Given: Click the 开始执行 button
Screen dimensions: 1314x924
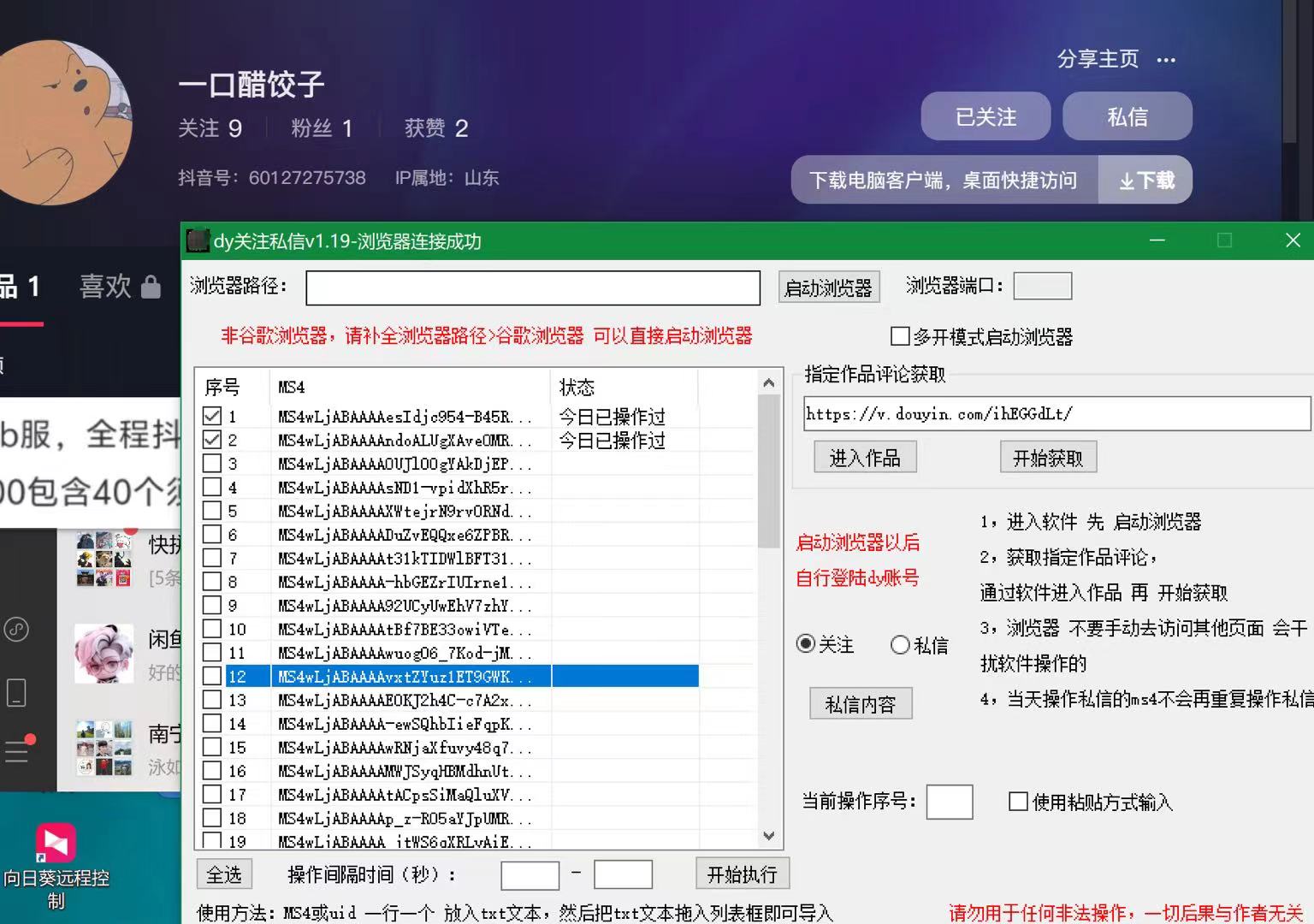Looking at the screenshot, I should coord(743,874).
